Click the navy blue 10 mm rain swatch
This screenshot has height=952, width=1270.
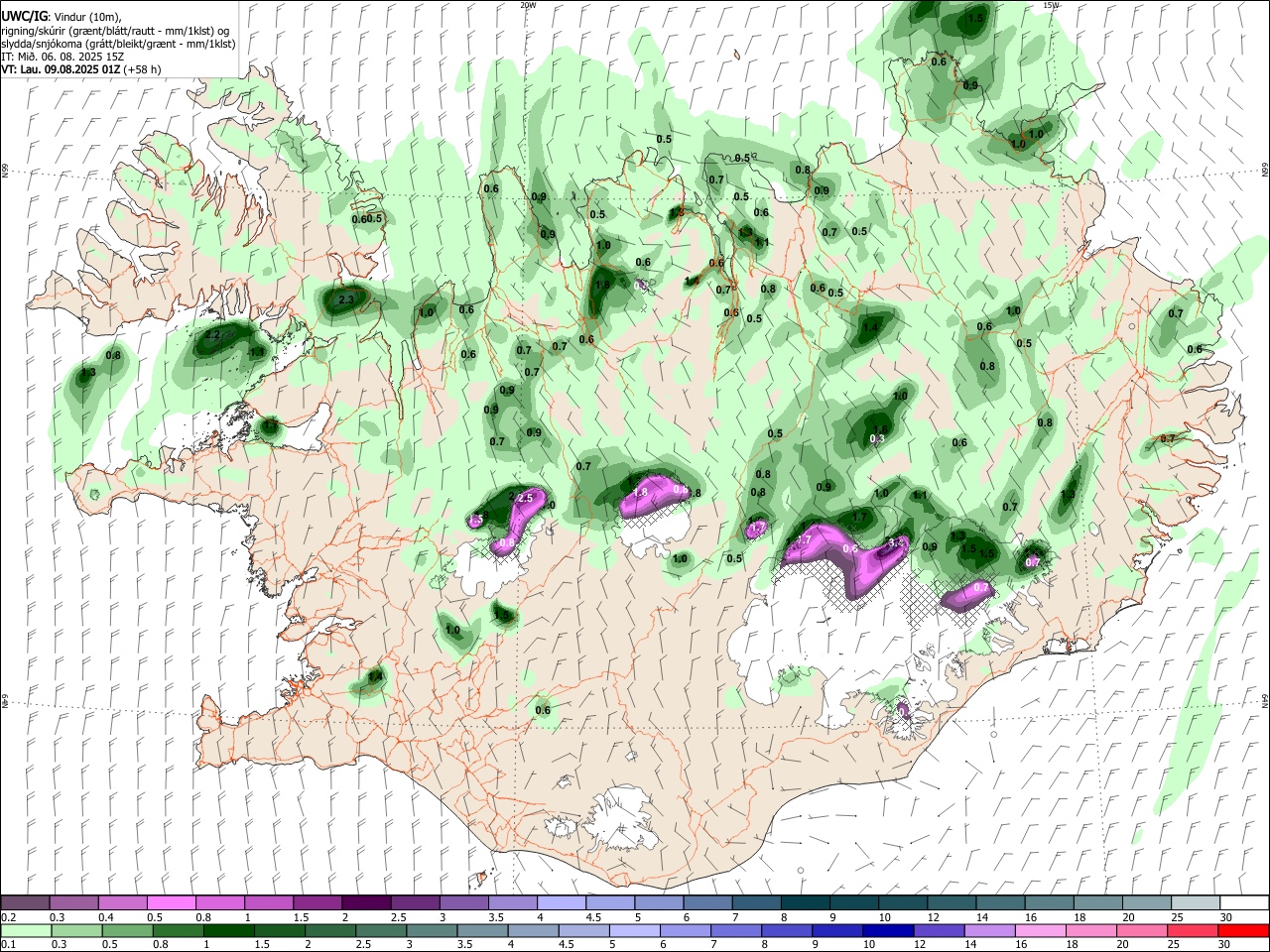887,930
